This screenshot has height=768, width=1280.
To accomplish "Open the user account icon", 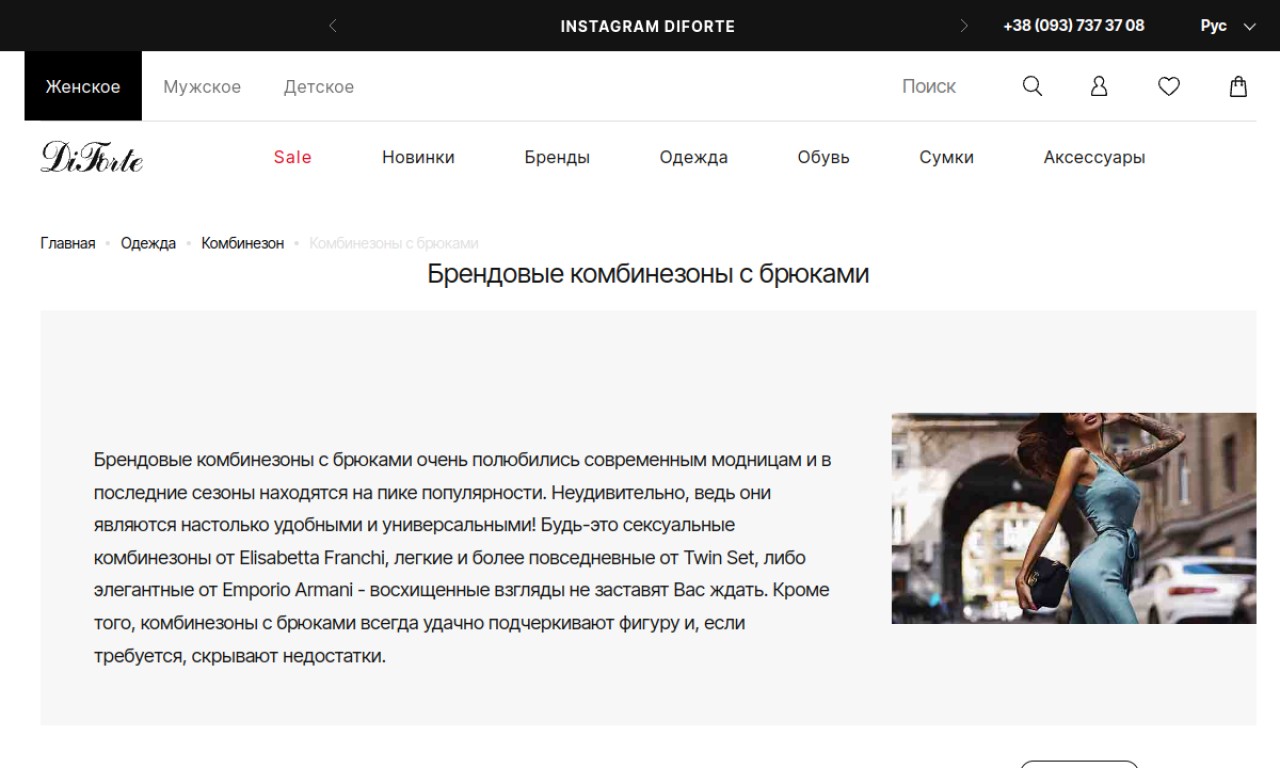I will tap(1099, 87).
